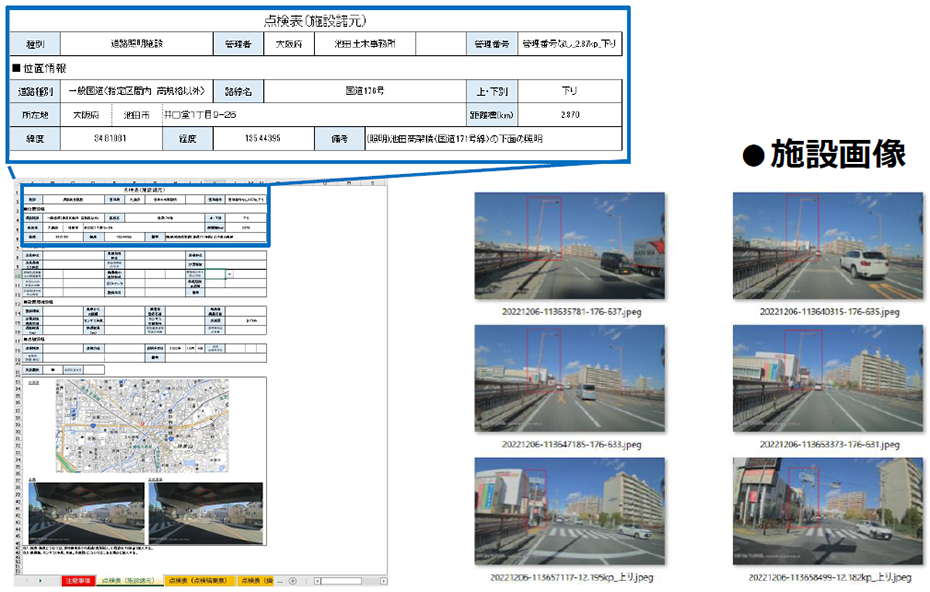This screenshot has width=930, height=592.
Task: Switch to the 点検表（施設諸元） sheet tab
Action: (127, 581)
